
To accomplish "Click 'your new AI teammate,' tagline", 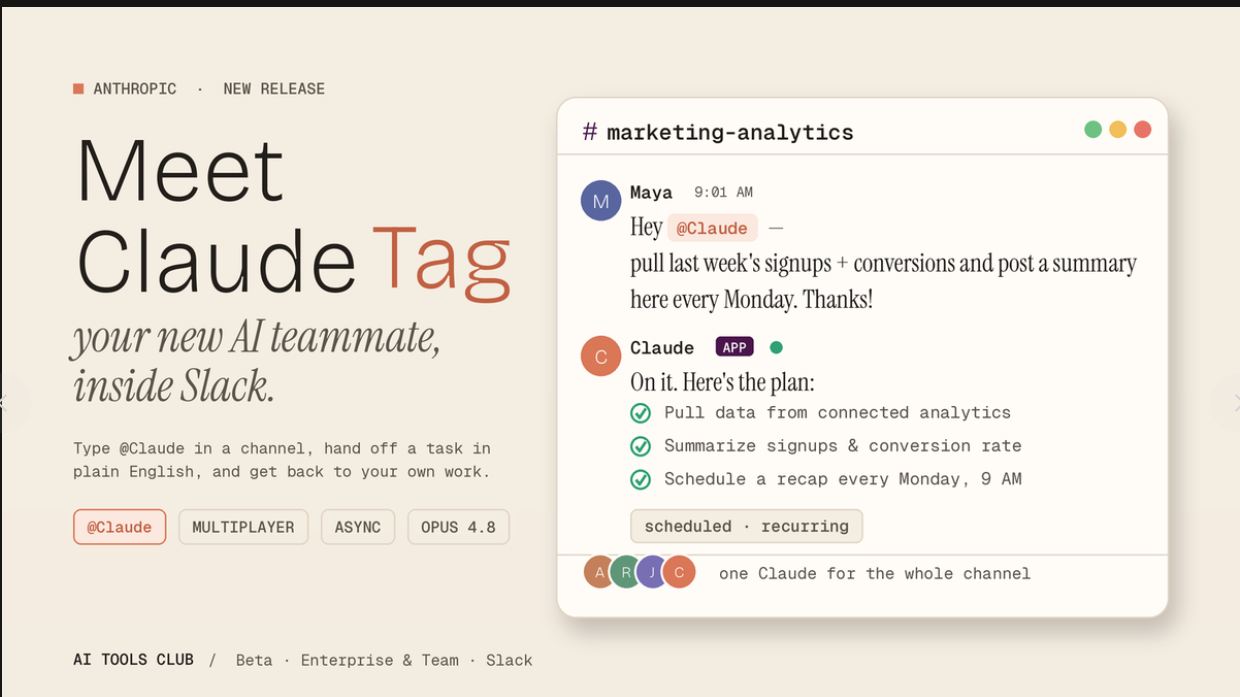I will tap(257, 340).
